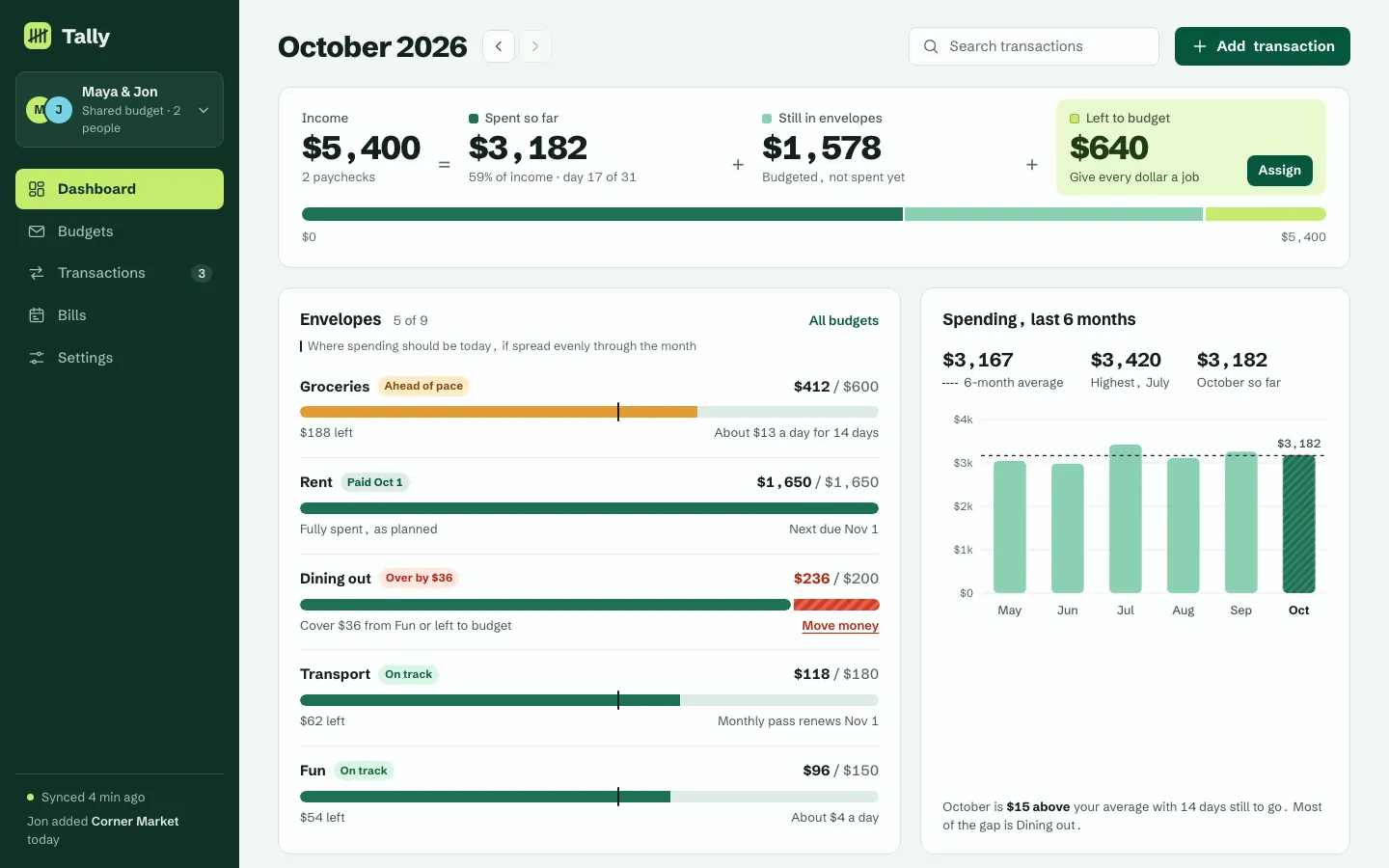This screenshot has height=868, width=1389.
Task: Go to the next month
Action: pos(535,46)
